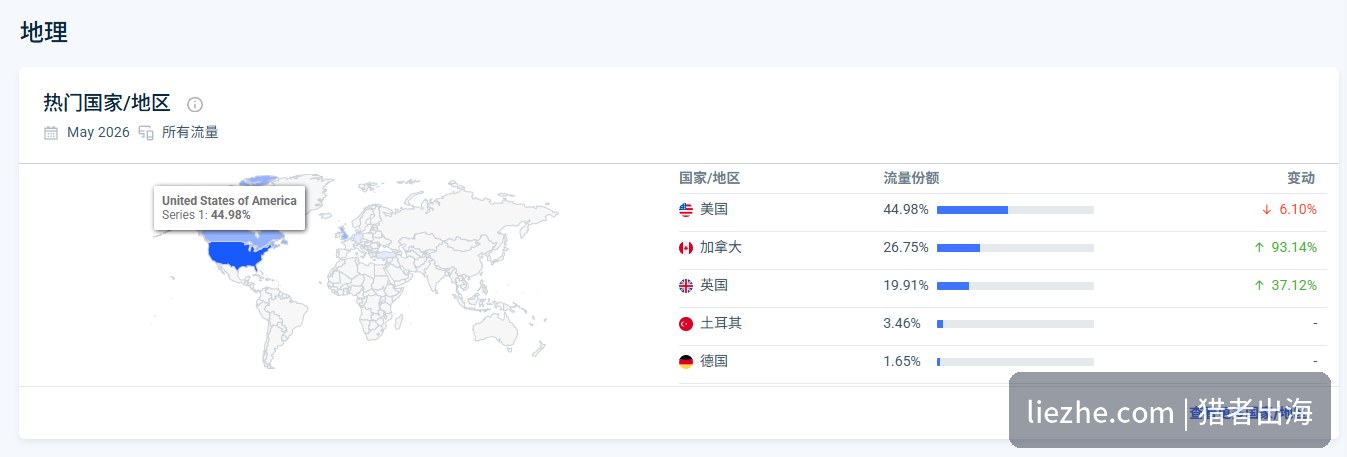The width and height of the screenshot is (1347, 457).
Task: Click the Germany flag icon
Action: (x=686, y=362)
